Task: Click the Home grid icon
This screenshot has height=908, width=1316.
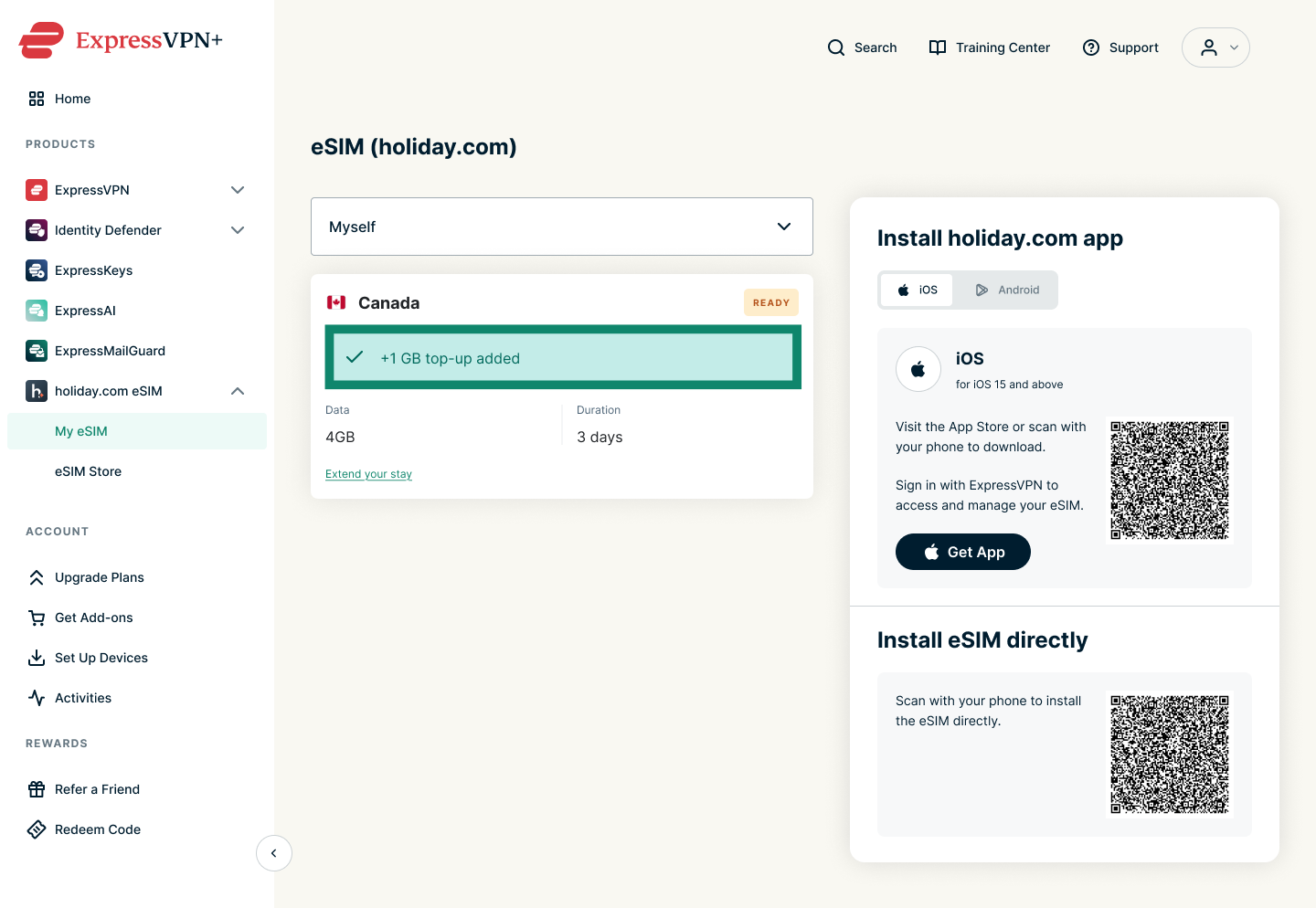Action: (x=37, y=99)
